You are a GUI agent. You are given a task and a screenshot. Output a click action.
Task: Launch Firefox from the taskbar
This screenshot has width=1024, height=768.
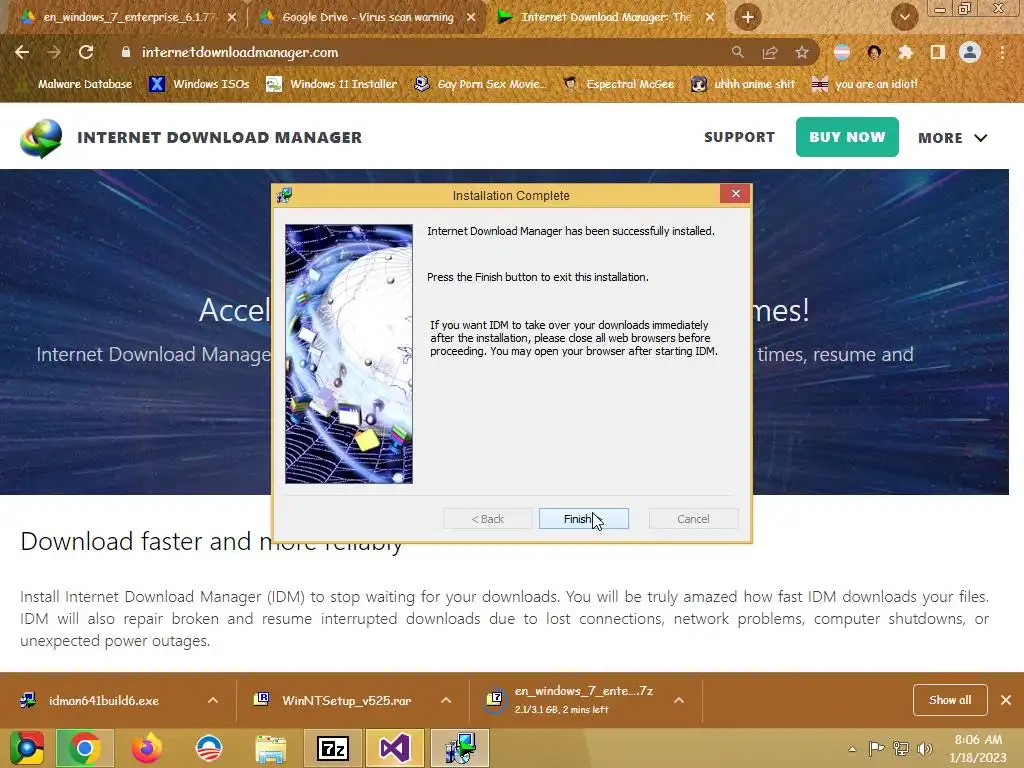(146, 748)
